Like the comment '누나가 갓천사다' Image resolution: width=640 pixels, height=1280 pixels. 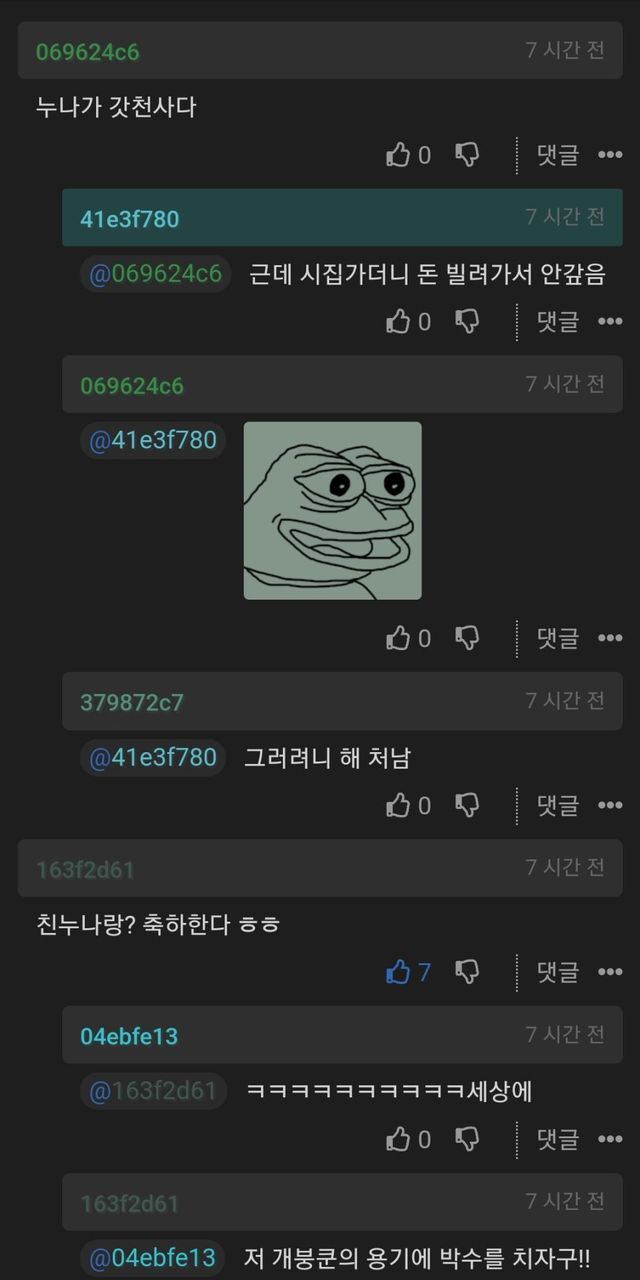click(x=408, y=155)
